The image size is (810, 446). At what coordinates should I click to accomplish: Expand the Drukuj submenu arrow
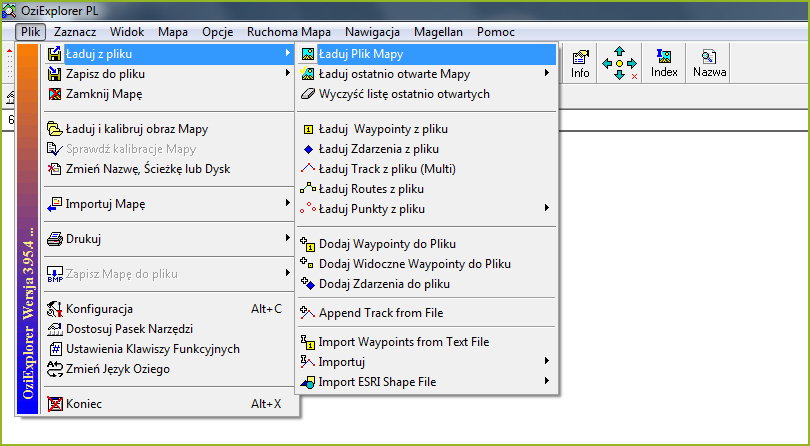pos(287,238)
